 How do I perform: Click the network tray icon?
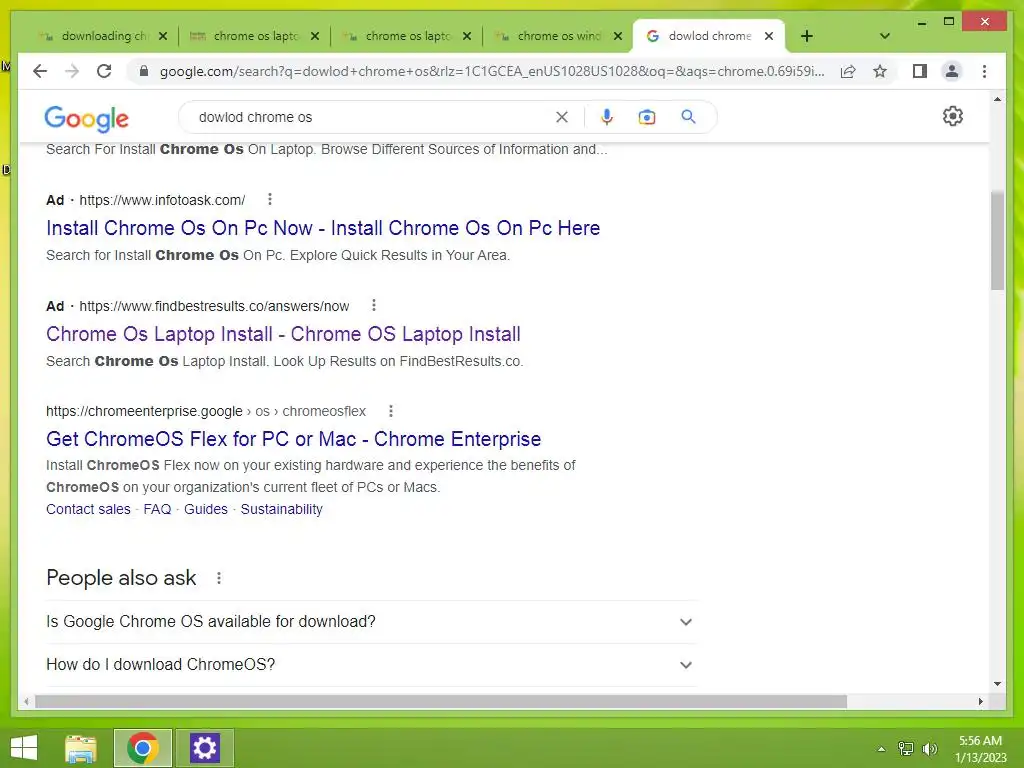click(905, 748)
